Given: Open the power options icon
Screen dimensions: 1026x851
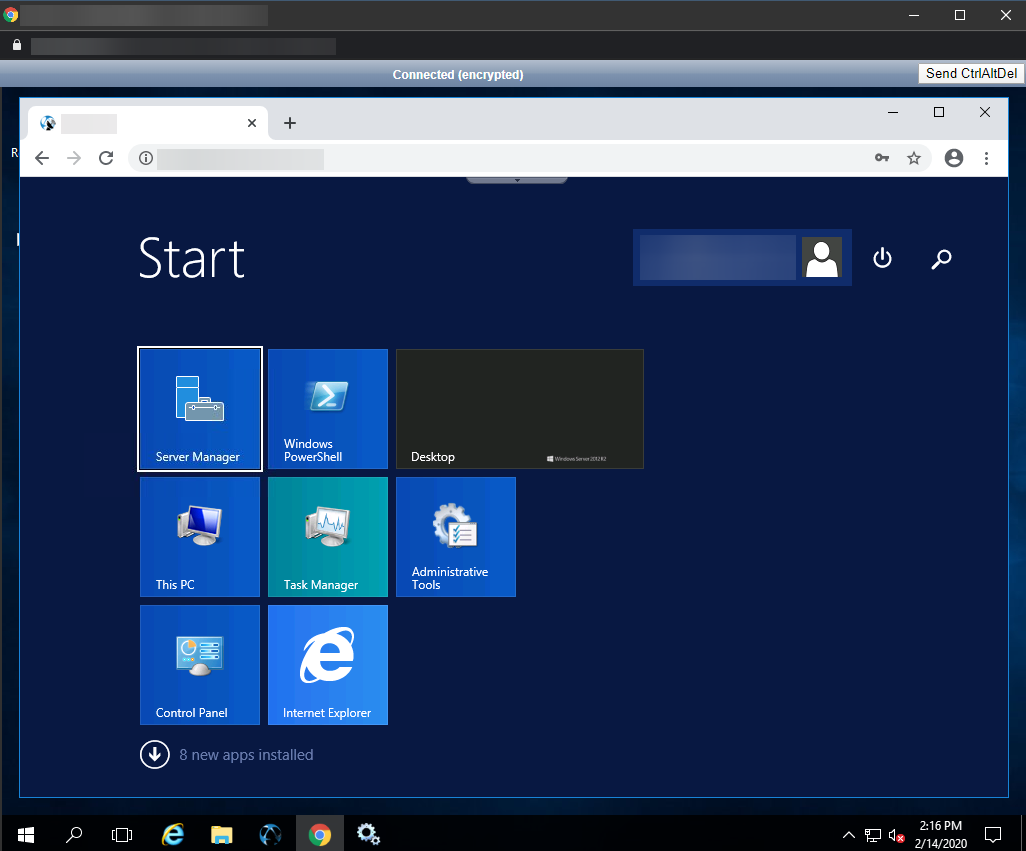Looking at the screenshot, I should [x=882, y=258].
